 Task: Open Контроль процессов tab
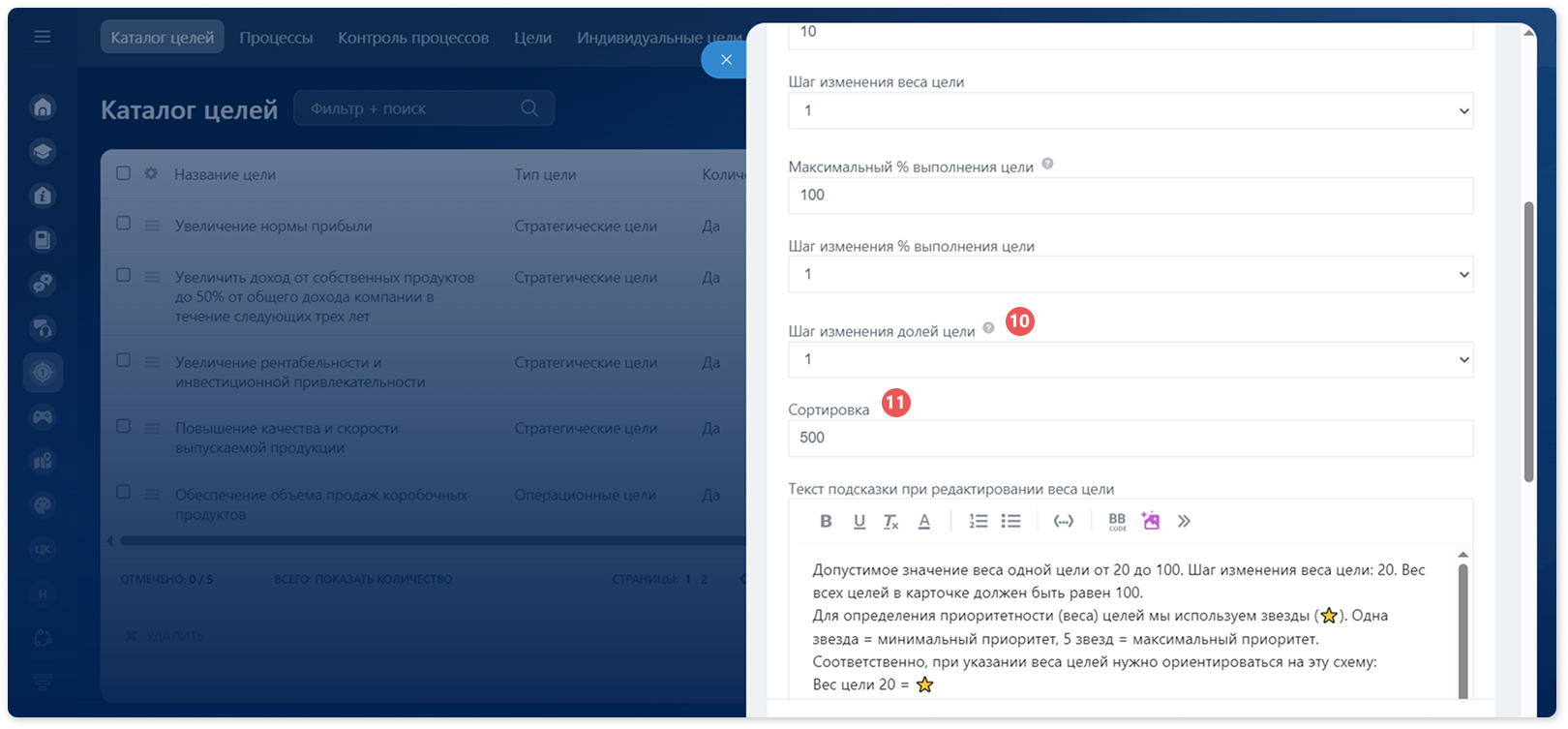click(x=413, y=38)
